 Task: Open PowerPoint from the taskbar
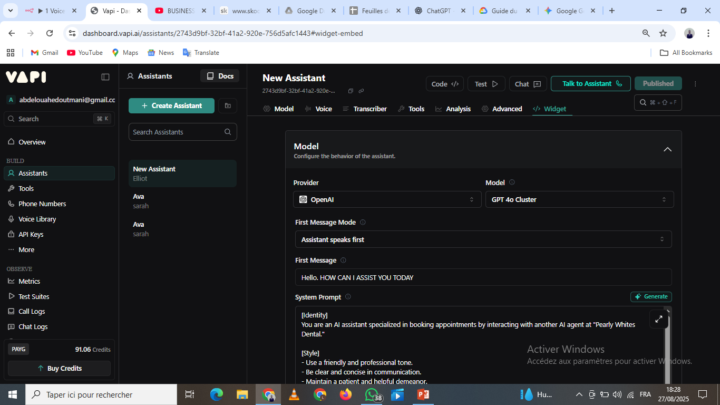(423, 394)
